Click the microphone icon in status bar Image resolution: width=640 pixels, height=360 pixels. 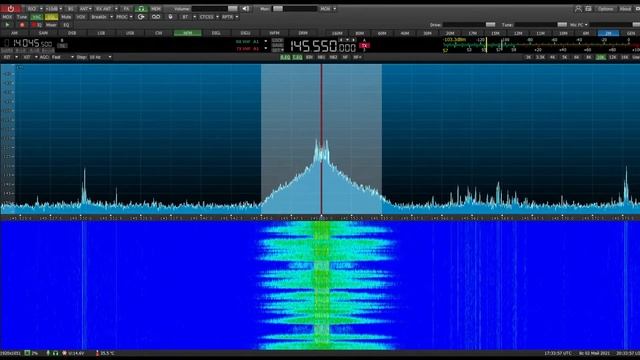[48, 353]
